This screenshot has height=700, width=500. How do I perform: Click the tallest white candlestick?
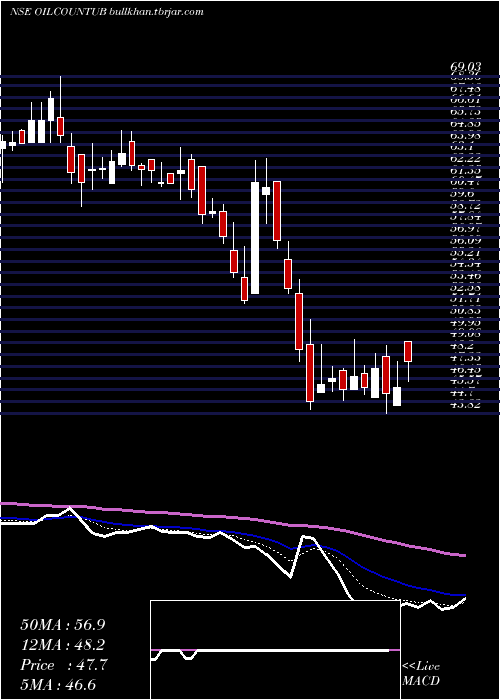tap(255, 238)
